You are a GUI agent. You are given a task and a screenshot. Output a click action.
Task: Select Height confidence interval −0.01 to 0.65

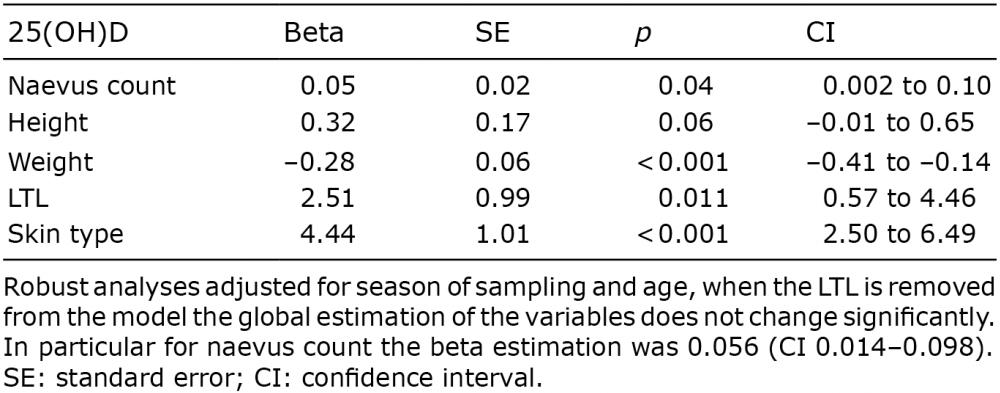tap(890, 123)
